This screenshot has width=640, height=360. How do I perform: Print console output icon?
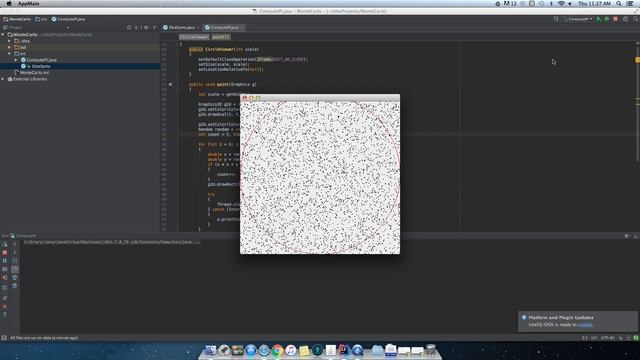coord(15,278)
